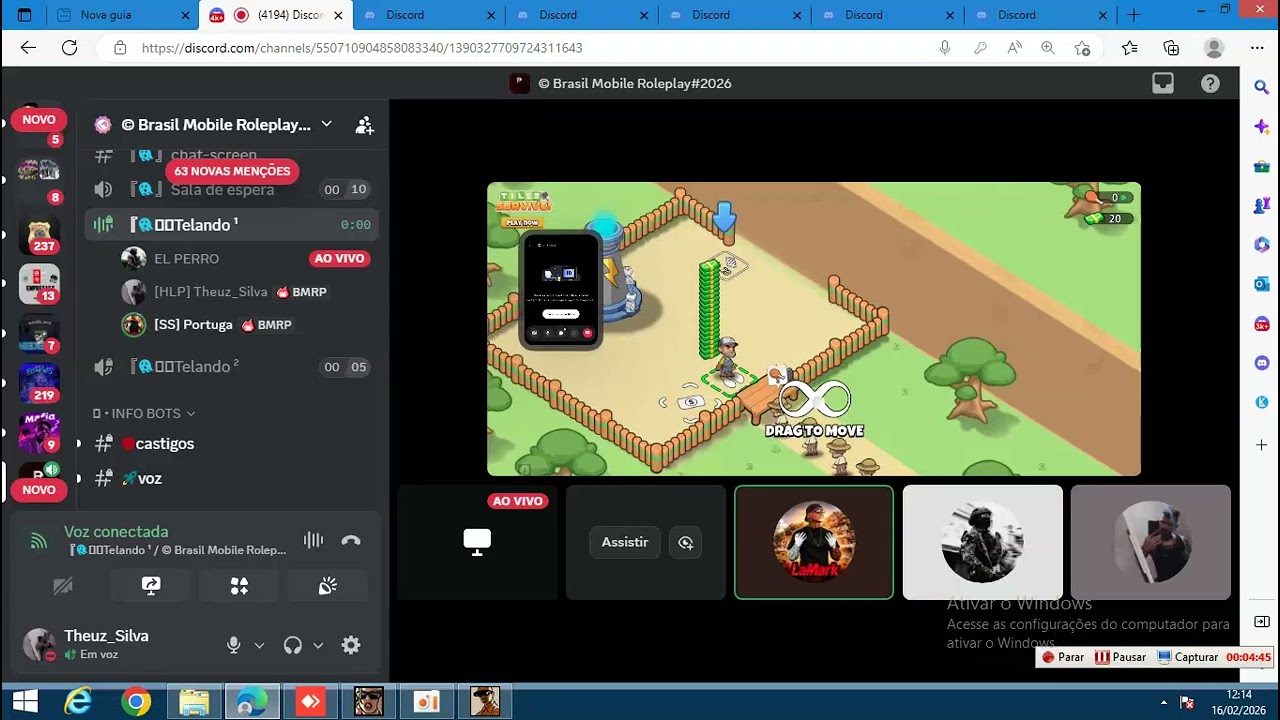Screen dimensions: 1280x720
Task: Open noise suppression waveform settings
Action: coord(313,541)
